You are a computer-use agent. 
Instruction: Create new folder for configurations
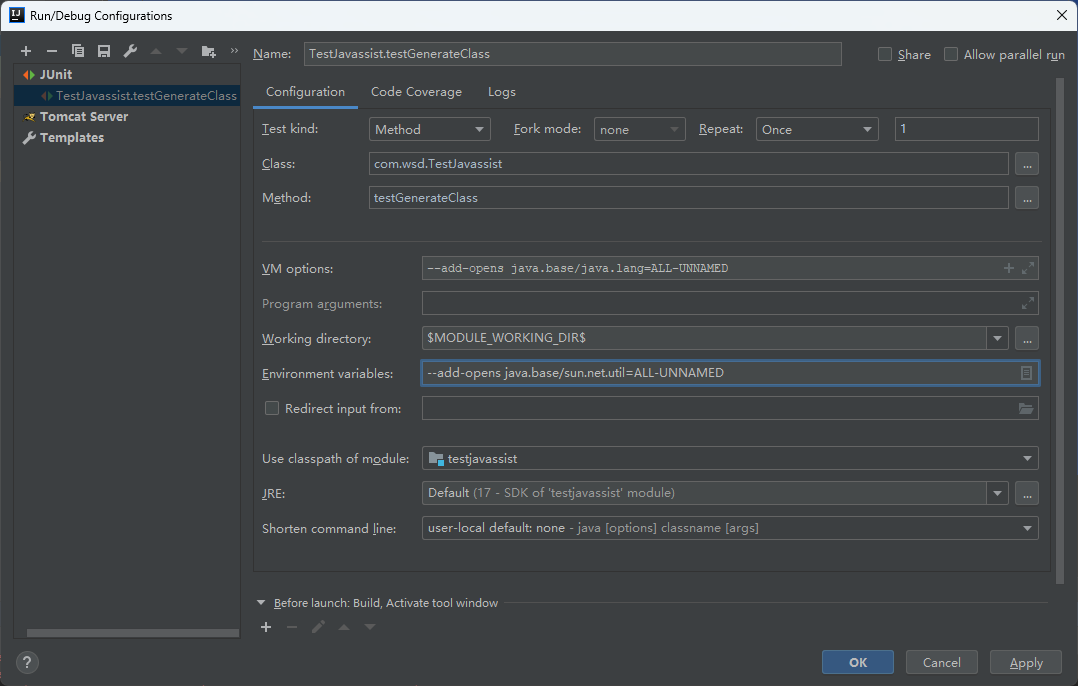click(208, 51)
